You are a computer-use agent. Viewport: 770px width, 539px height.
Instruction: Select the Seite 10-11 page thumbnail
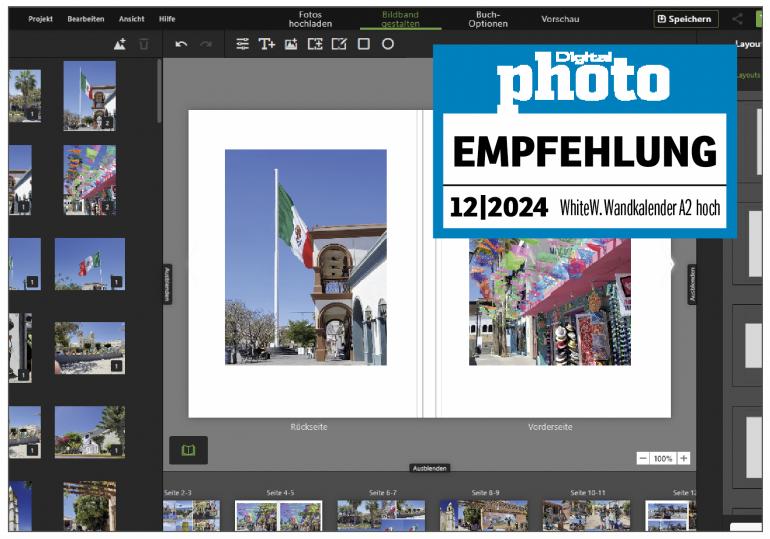coord(586,515)
